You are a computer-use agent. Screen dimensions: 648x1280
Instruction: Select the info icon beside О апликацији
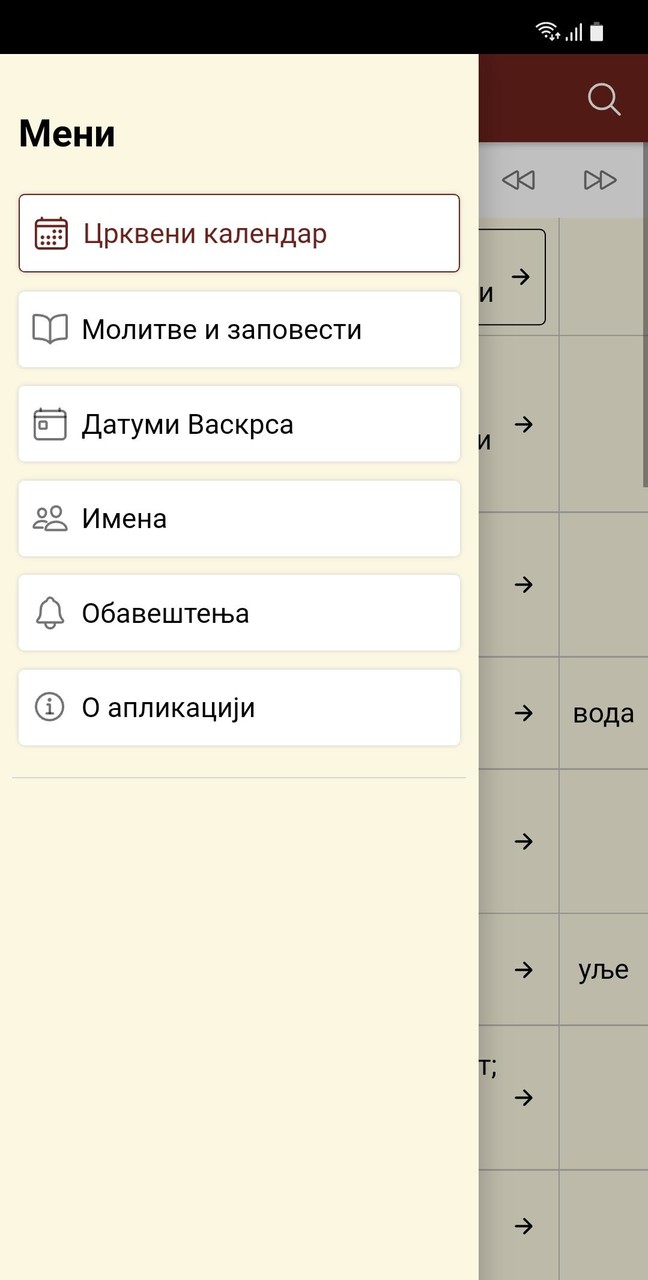(x=48, y=707)
